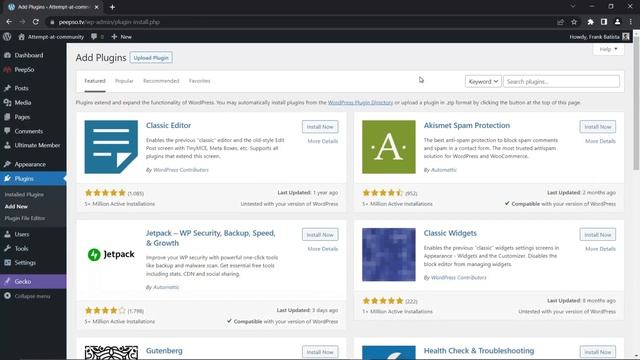The image size is (640, 360).
Task: Collapse the admin sidebar menu
Action: pyautogui.click(x=32, y=296)
